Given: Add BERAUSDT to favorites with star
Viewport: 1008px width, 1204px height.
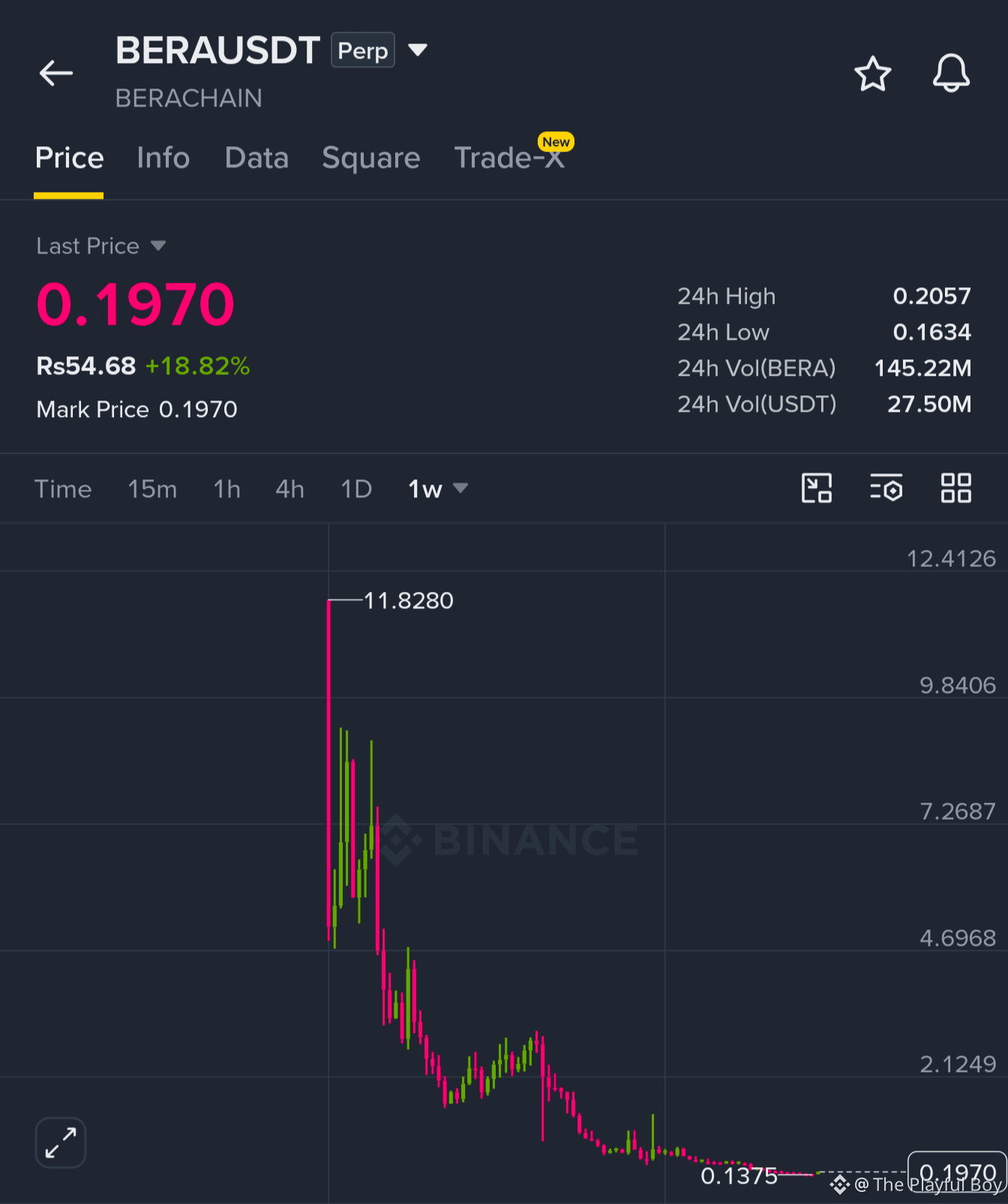Looking at the screenshot, I should [873, 74].
